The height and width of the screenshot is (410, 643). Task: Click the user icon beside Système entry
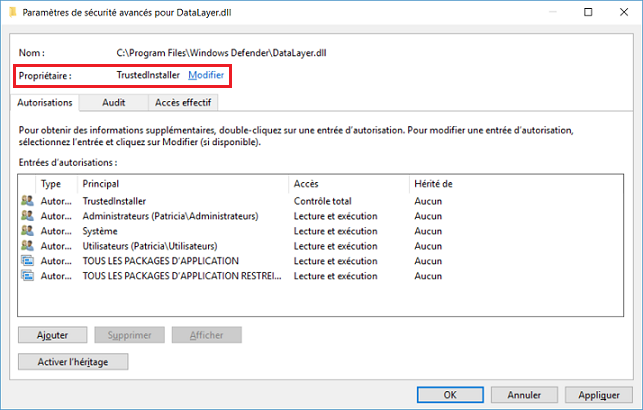(x=27, y=231)
